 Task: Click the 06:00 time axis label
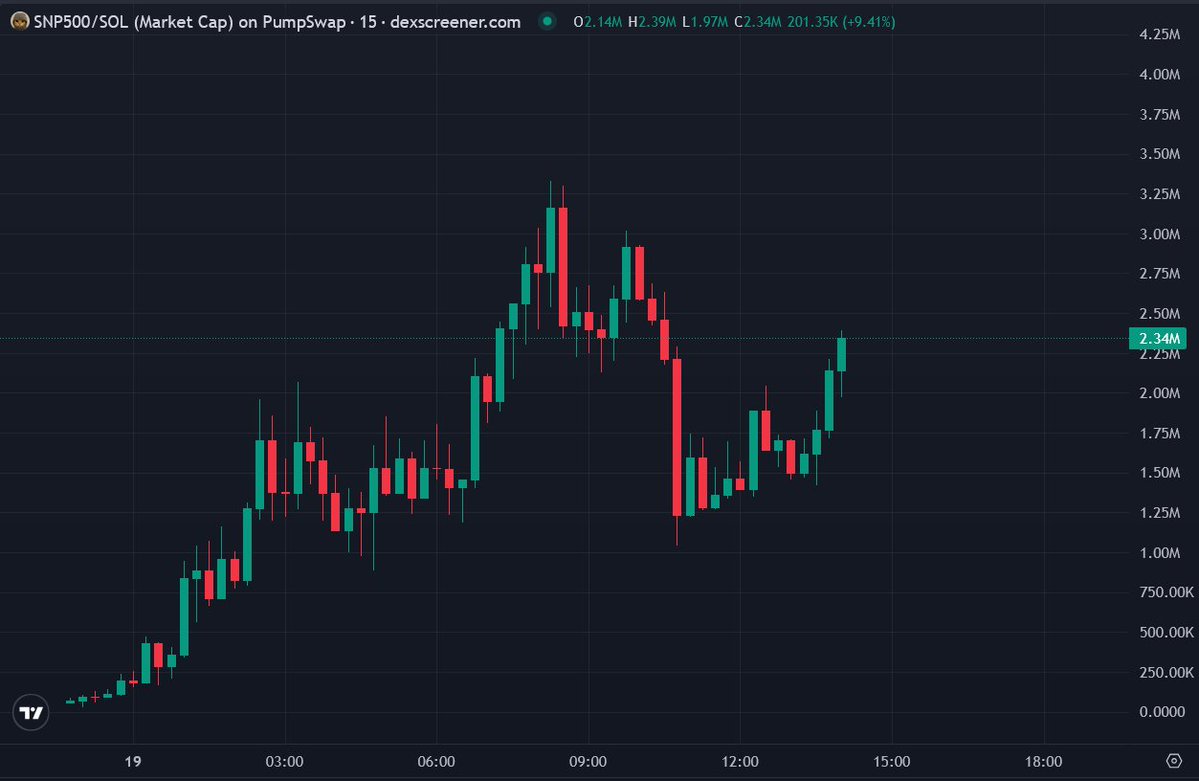pyautogui.click(x=436, y=761)
